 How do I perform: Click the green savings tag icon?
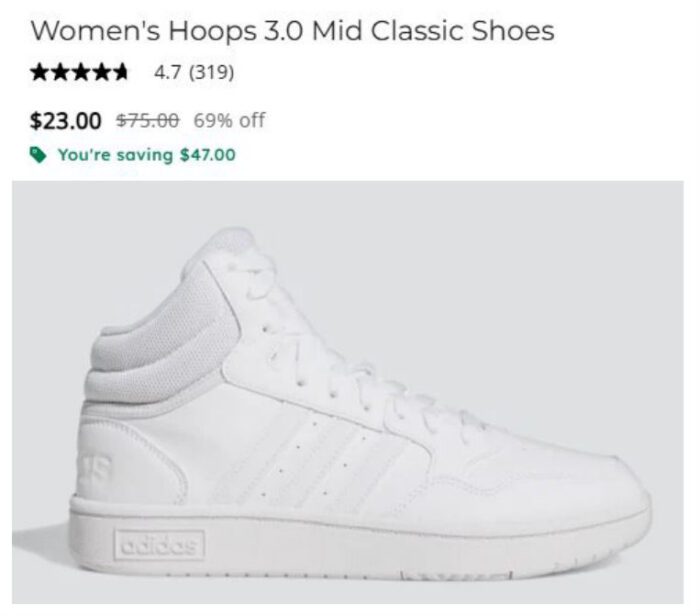38,155
